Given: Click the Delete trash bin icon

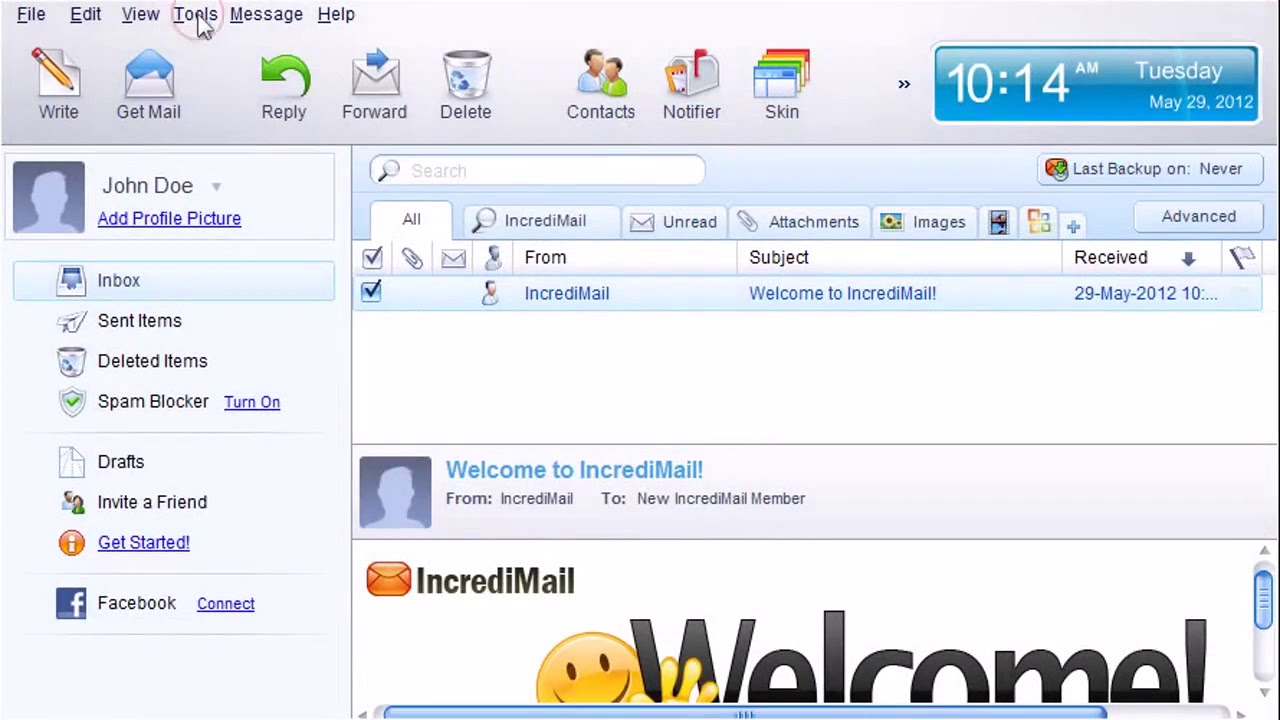Looking at the screenshot, I should pos(466,73).
